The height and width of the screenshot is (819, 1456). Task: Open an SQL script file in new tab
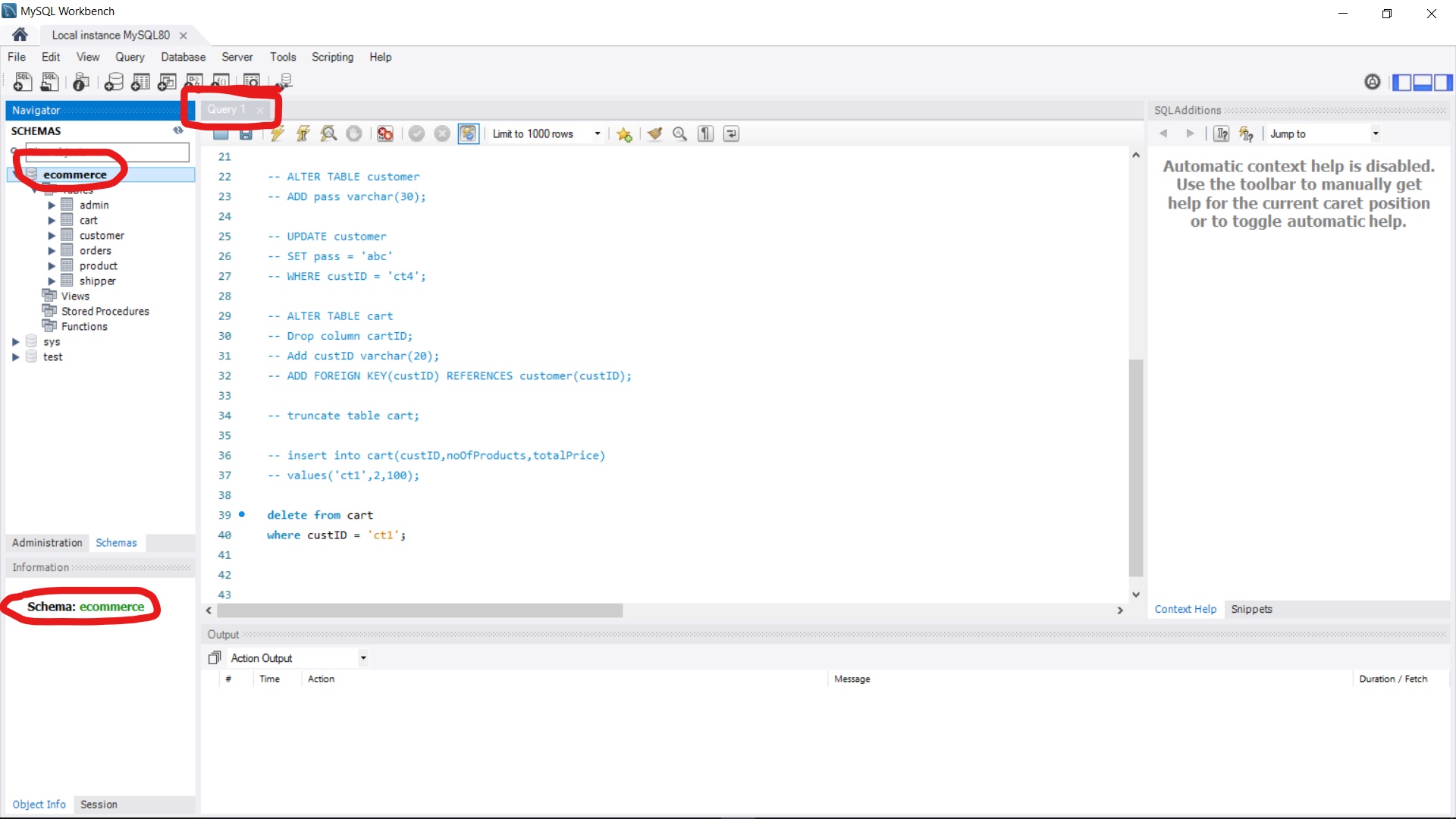pos(50,82)
